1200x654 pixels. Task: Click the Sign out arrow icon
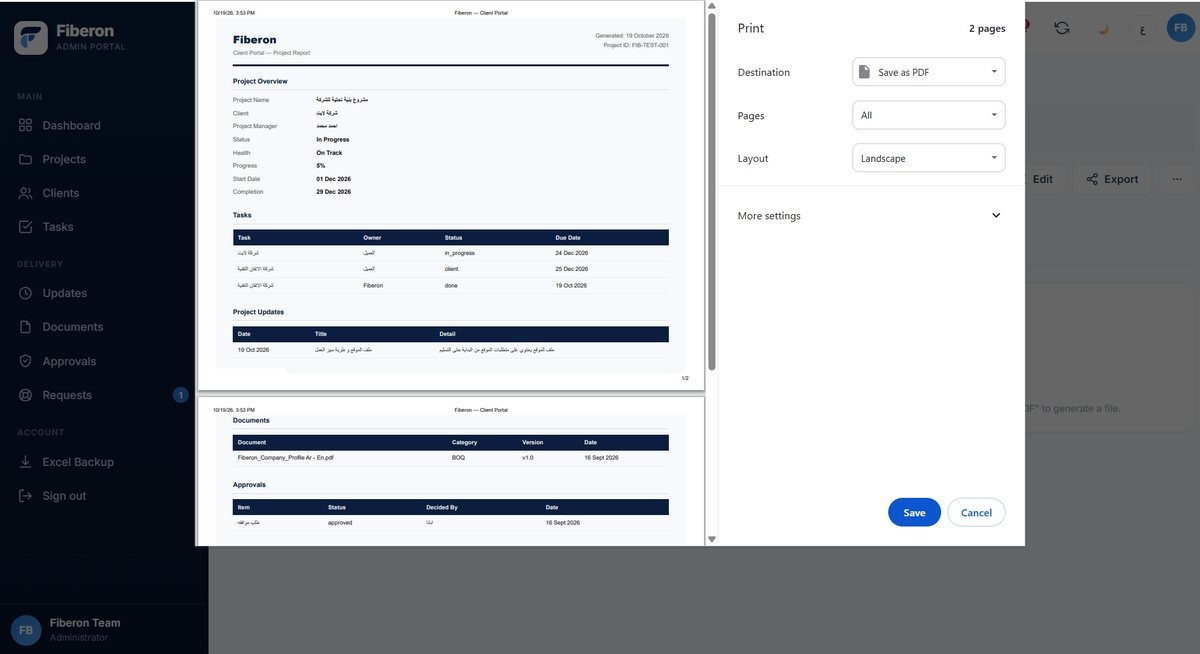26,496
